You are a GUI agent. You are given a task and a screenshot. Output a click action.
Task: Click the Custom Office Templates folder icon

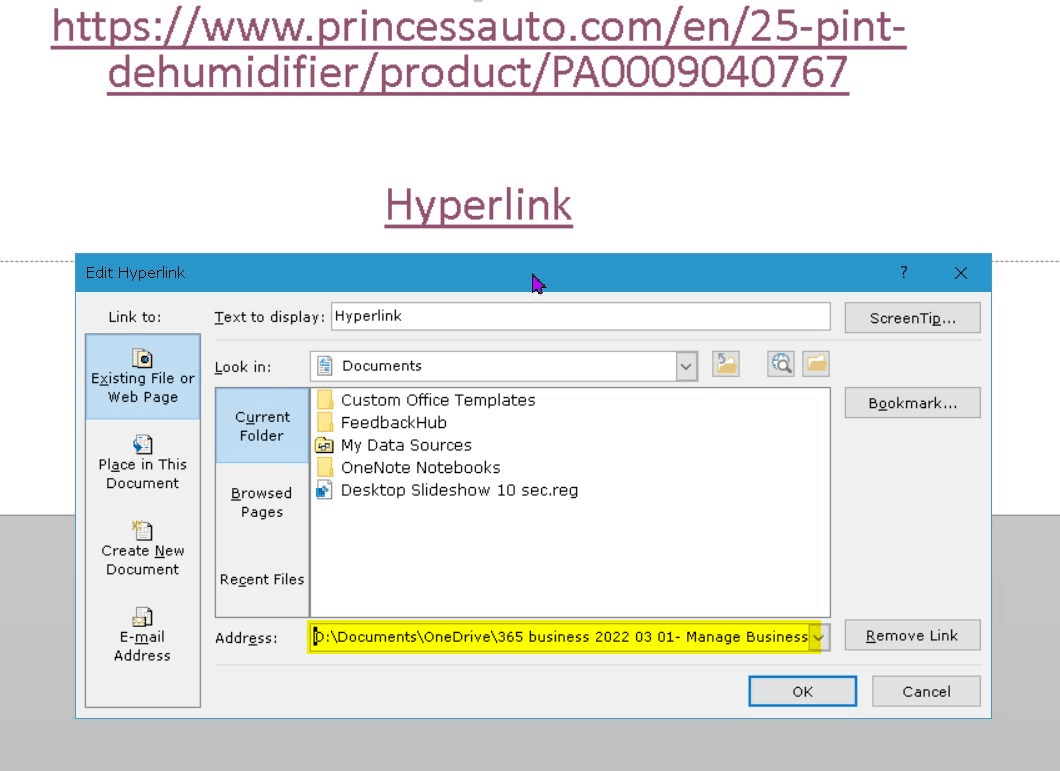tap(324, 400)
